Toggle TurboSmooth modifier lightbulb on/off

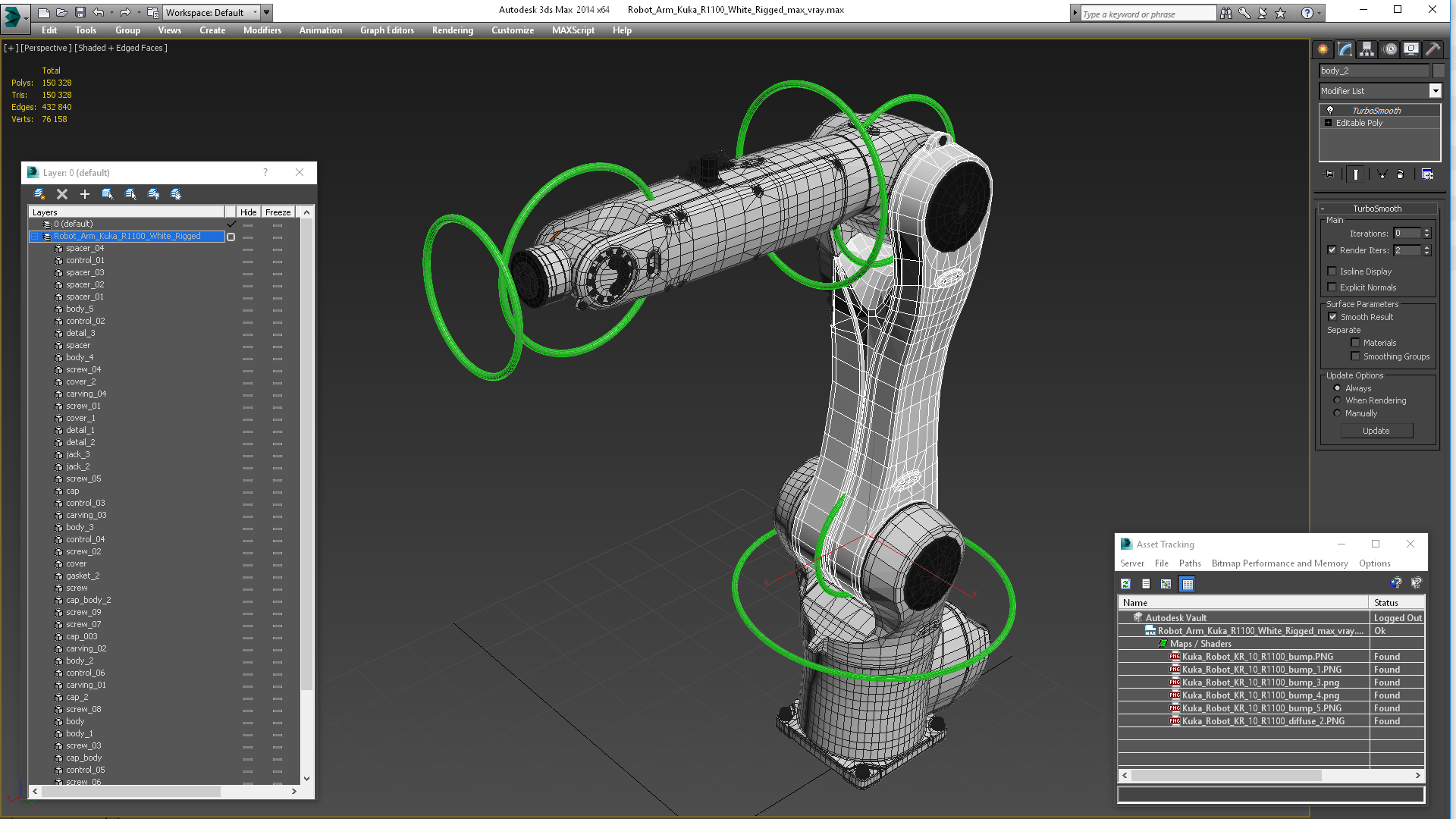tap(1329, 110)
